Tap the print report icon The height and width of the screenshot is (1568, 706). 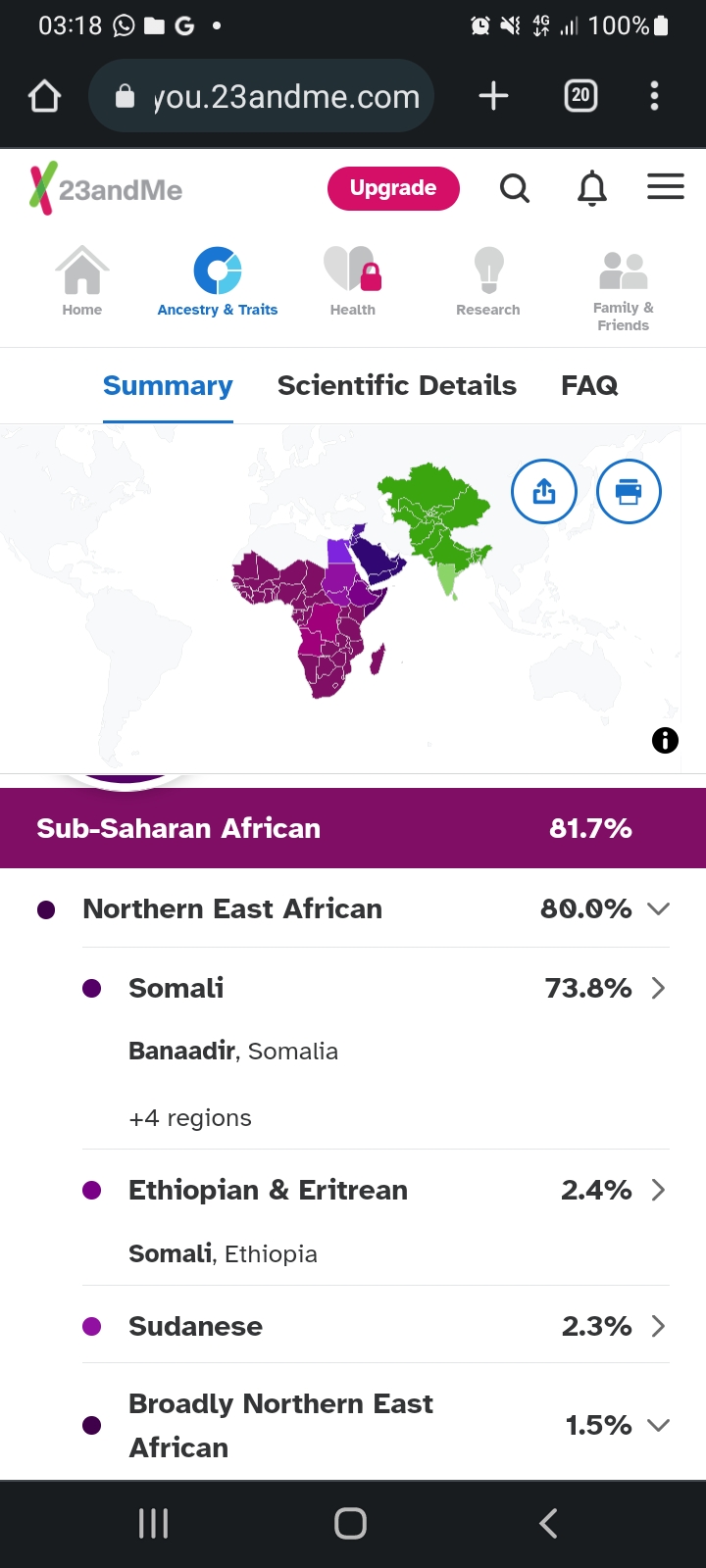click(629, 491)
